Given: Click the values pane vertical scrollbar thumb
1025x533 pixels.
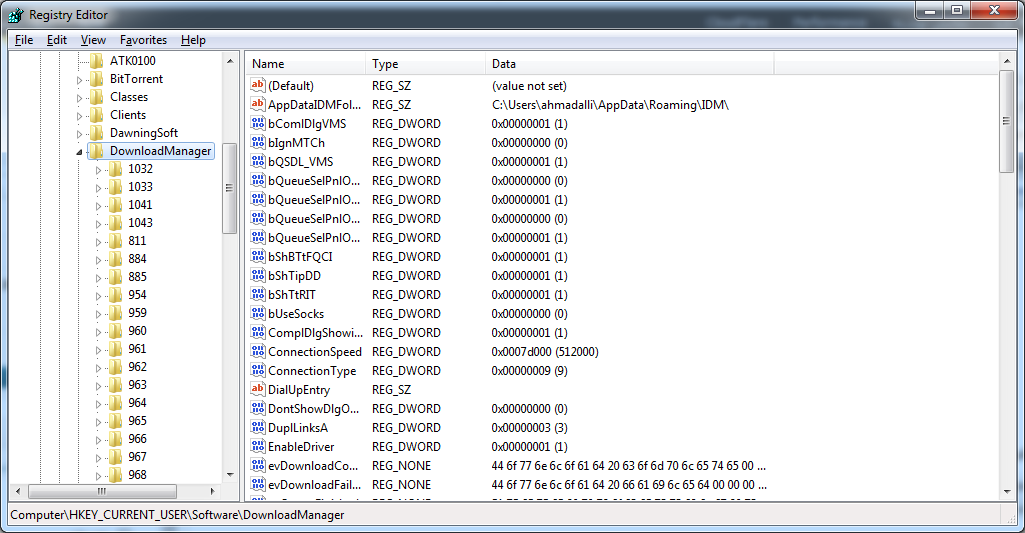Looking at the screenshot, I should [1006, 122].
